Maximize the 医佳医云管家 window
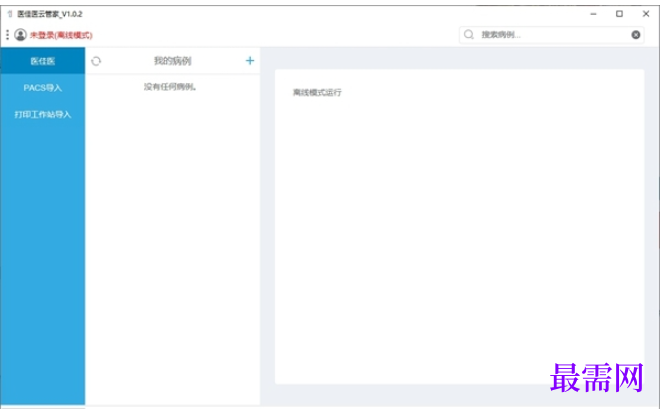Screen dimensions: 662x409 [619, 14]
